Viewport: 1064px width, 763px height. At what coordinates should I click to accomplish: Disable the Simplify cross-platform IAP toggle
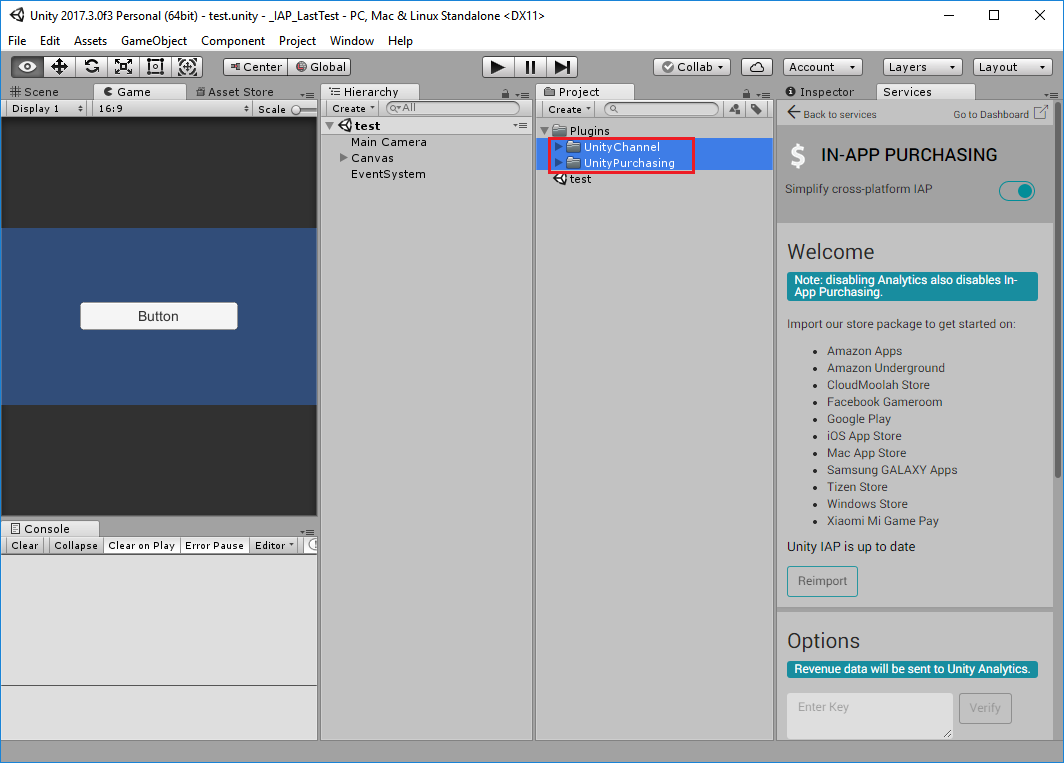point(1017,190)
